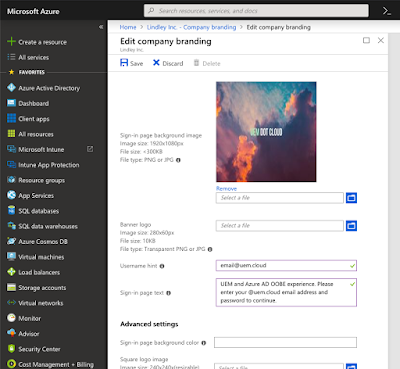Open the Resource groups icon

[x=11, y=180]
